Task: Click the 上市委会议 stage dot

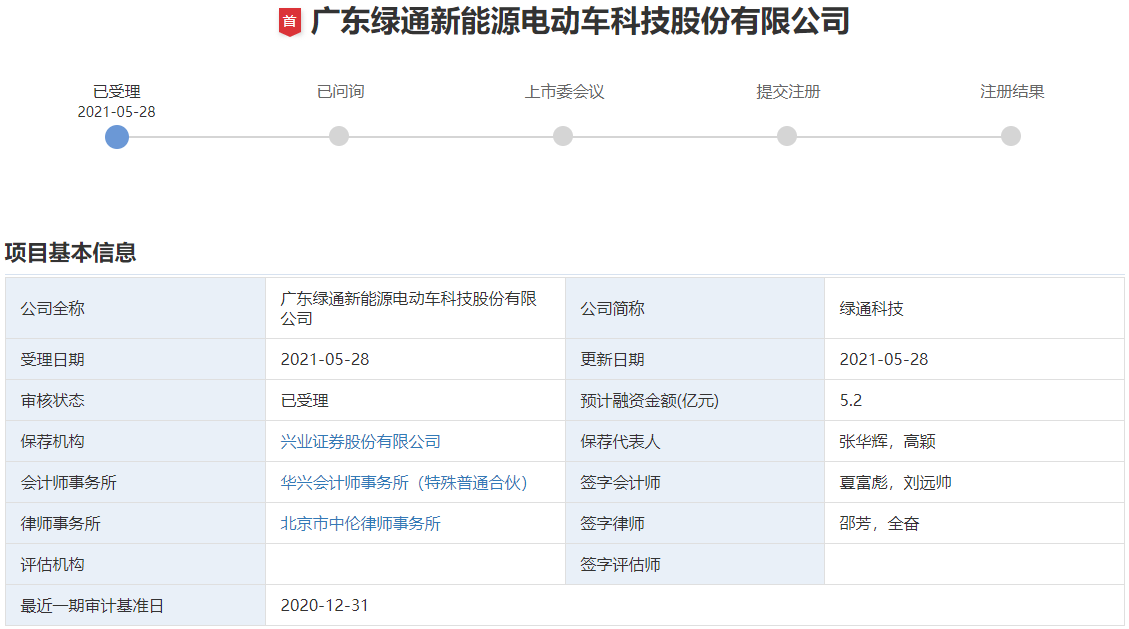Action: click(x=562, y=137)
